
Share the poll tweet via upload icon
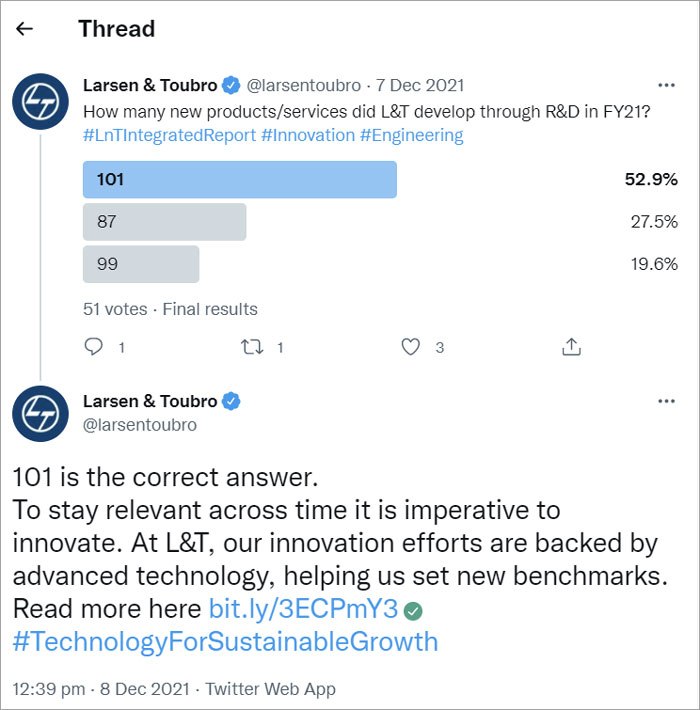tap(571, 347)
